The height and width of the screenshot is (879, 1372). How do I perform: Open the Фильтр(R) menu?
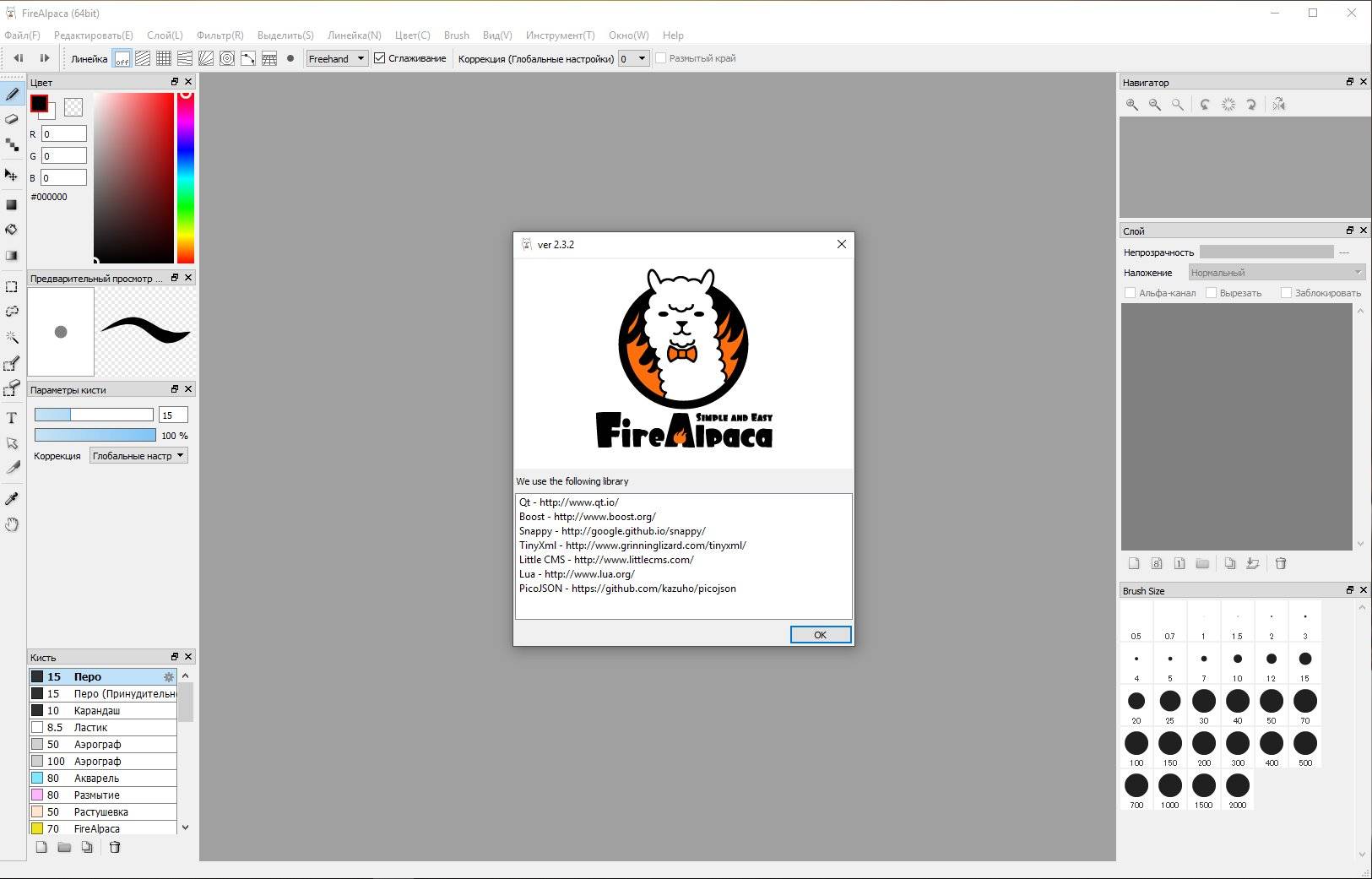click(220, 35)
